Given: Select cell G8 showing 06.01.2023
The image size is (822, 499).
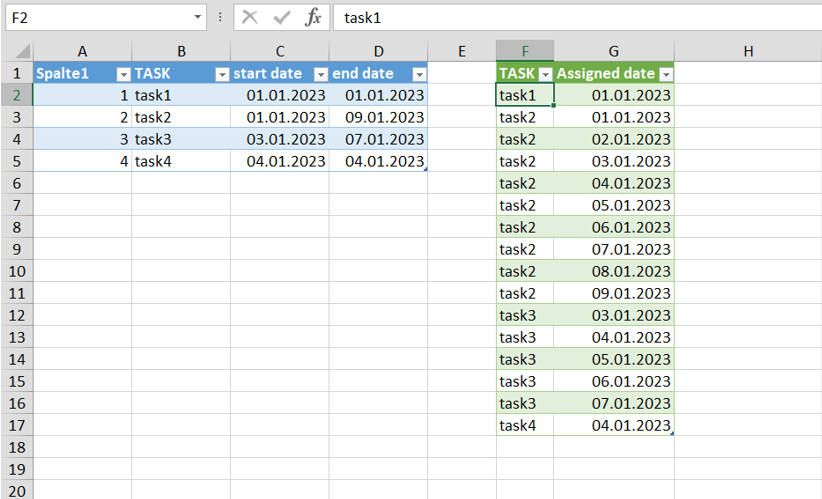Looking at the screenshot, I should click(x=614, y=227).
